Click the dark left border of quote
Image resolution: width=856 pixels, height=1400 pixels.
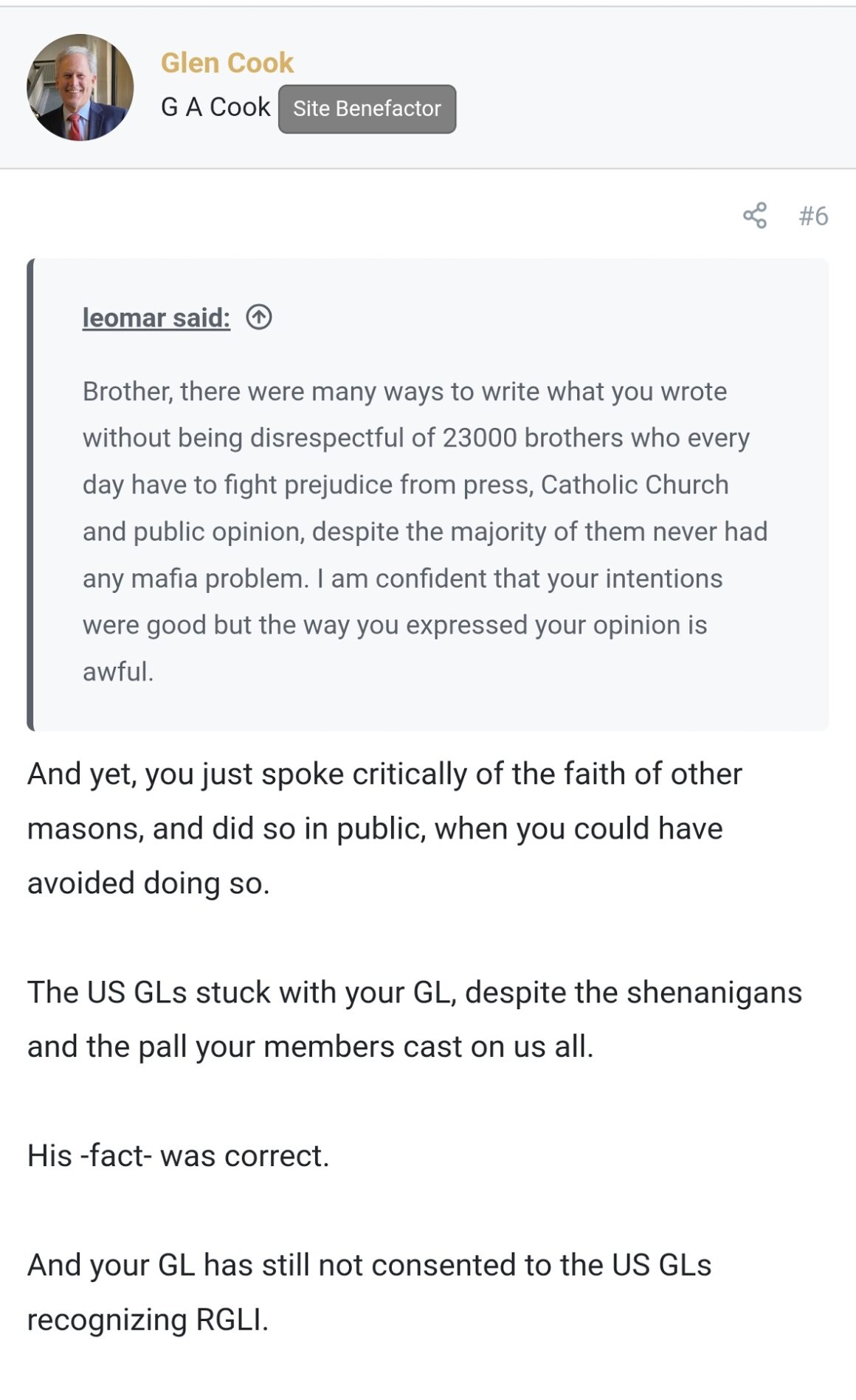coord(30,494)
